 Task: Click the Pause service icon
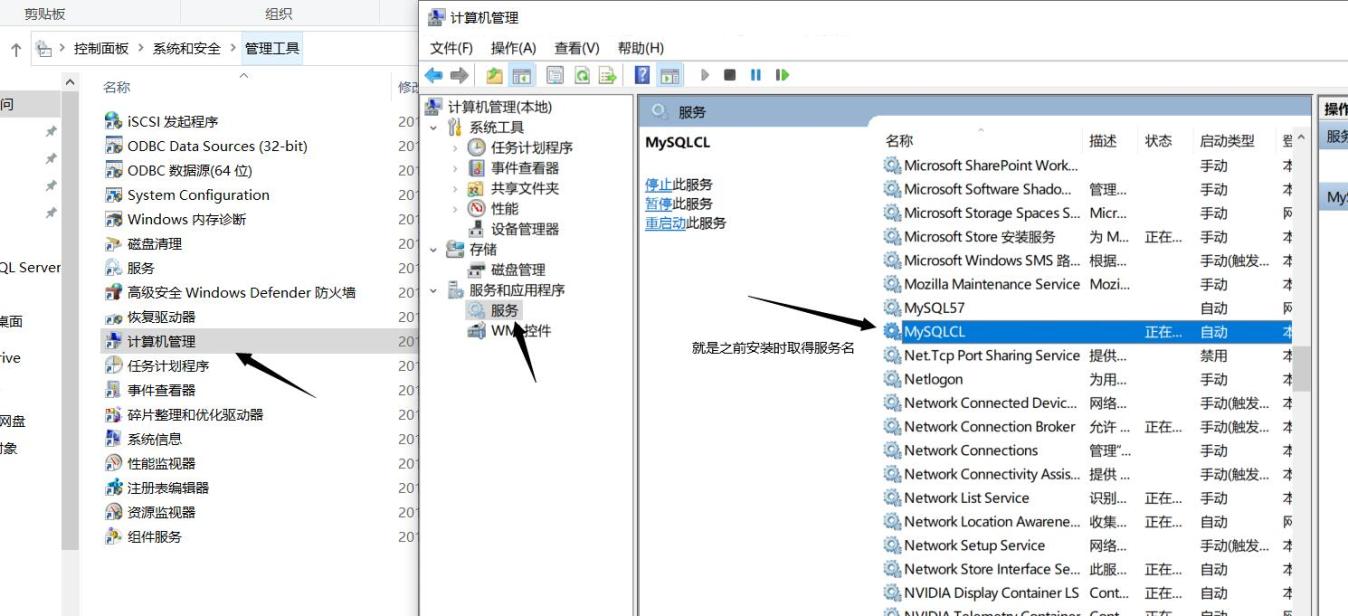[x=756, y=75]
